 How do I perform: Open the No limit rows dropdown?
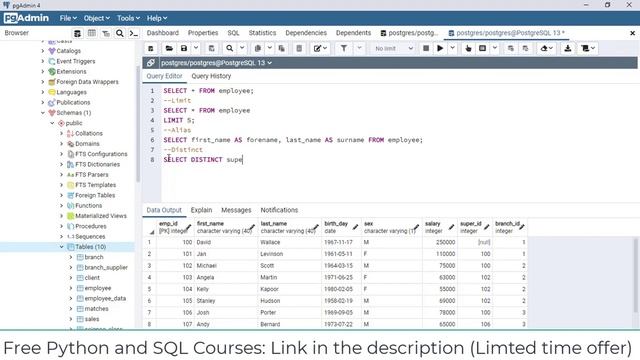[394, 48]
